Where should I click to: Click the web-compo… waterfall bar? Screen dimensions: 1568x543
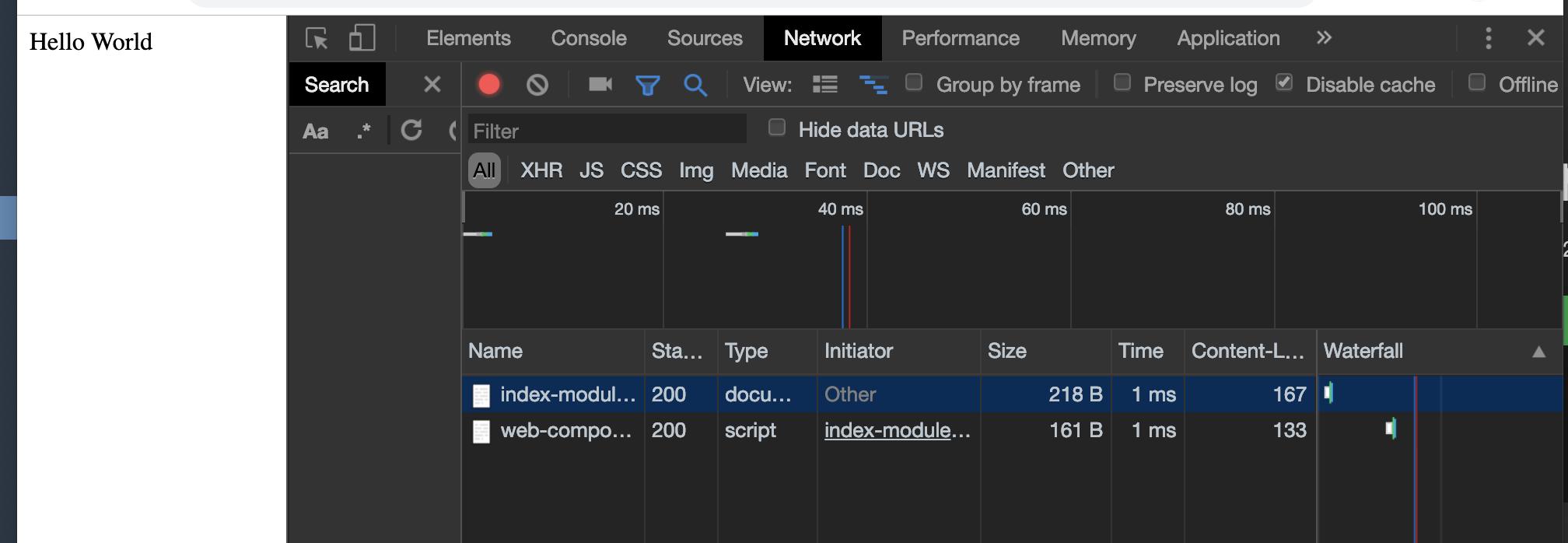[x=1391, y=429]
